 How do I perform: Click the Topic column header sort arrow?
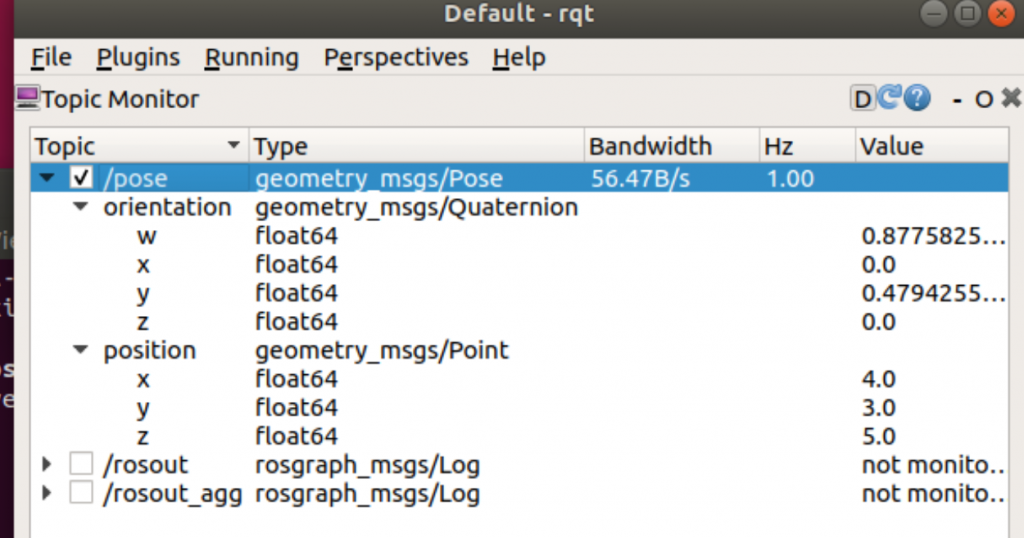point(234,146)
